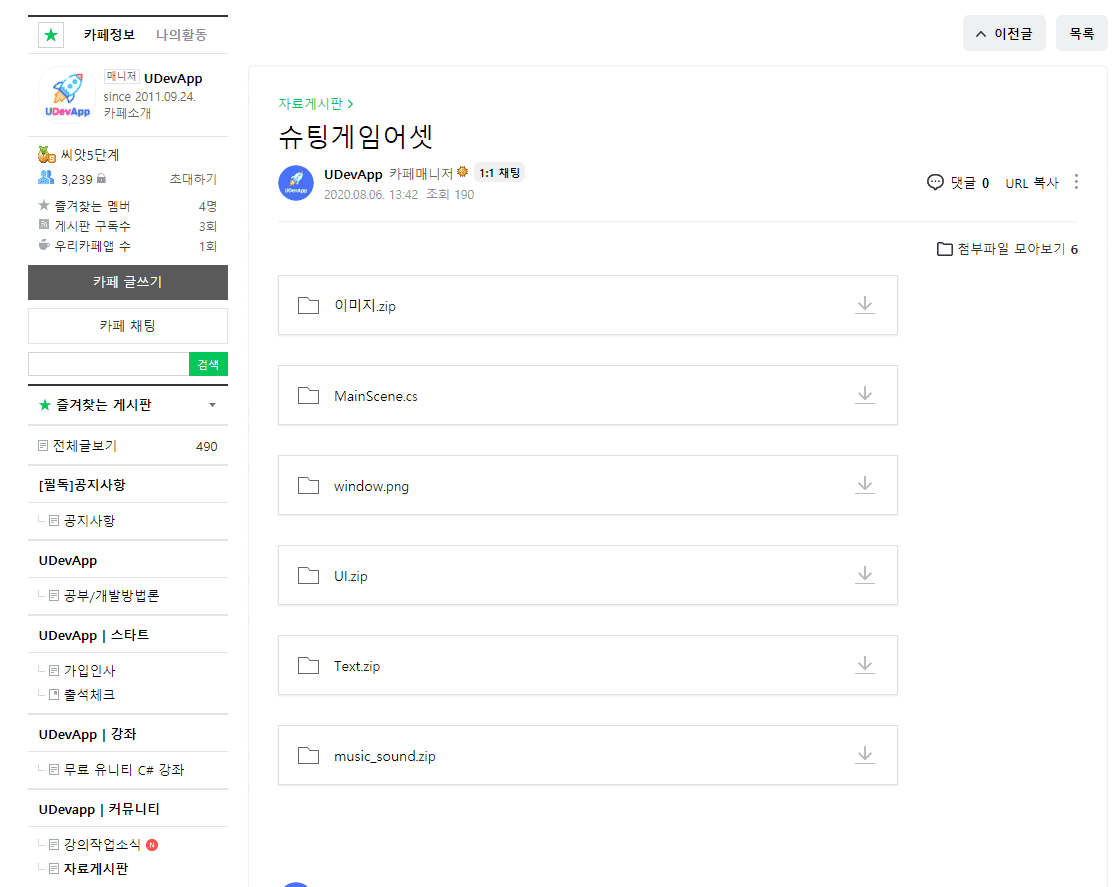
Task: Click the window.png file name
Action: (x=372, y=486)
